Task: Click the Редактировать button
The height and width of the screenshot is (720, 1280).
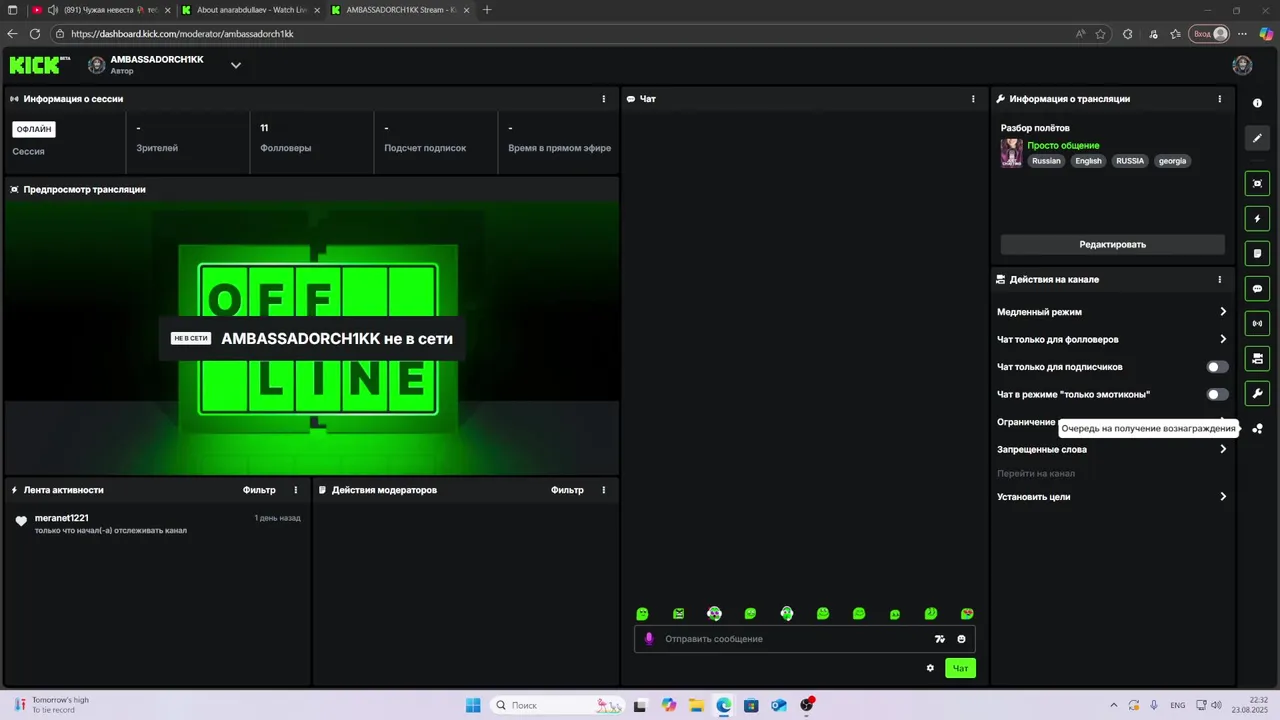Action: click(1112, 244)
